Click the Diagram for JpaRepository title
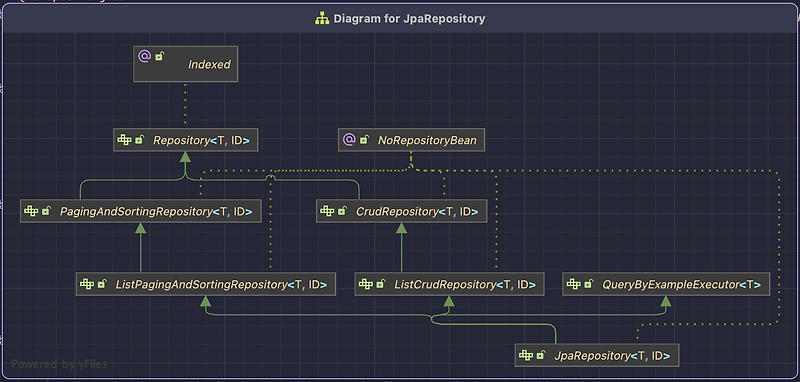This screenshot has width=800, height=382. pos(409,19)
